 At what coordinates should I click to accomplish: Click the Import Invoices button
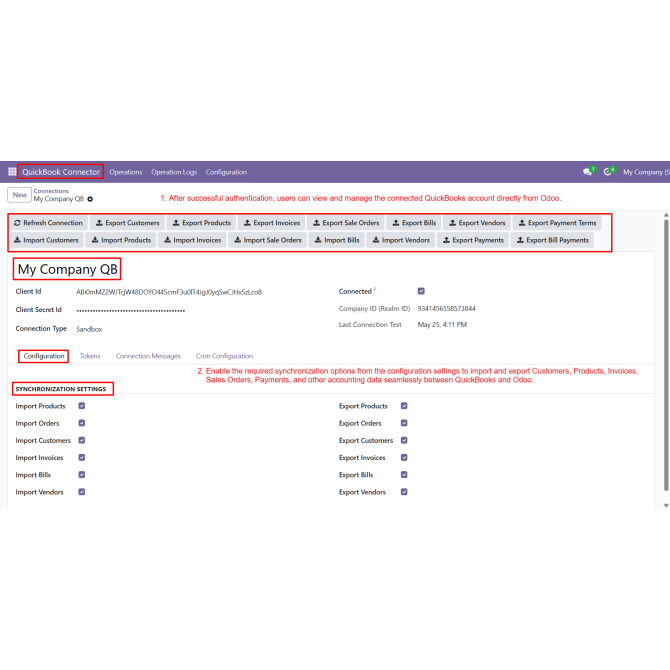192,240
